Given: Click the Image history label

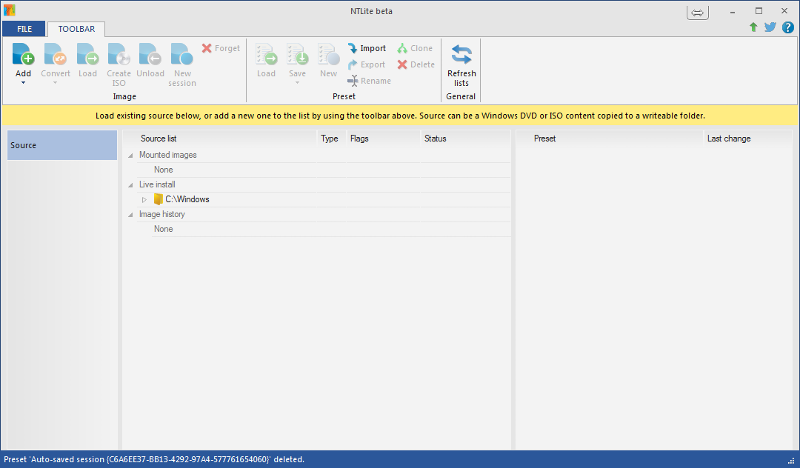Looking at the screenshot, I should [x=162, y=214].
